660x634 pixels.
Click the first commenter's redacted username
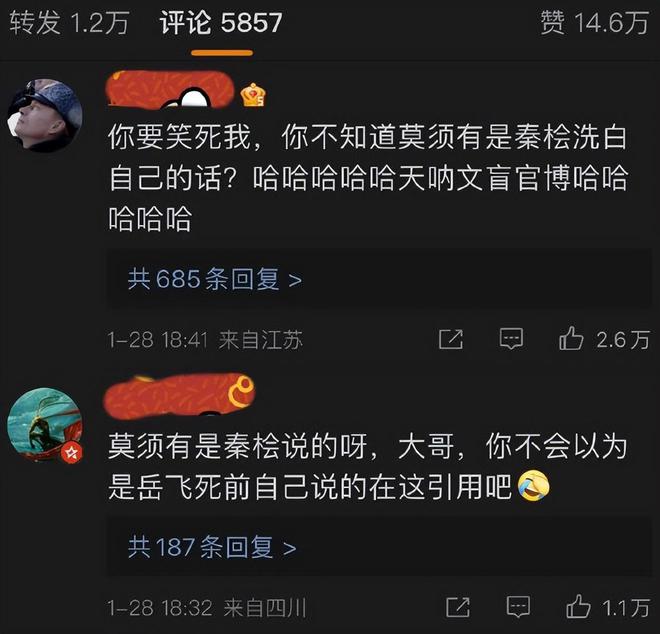click(170, 90)
